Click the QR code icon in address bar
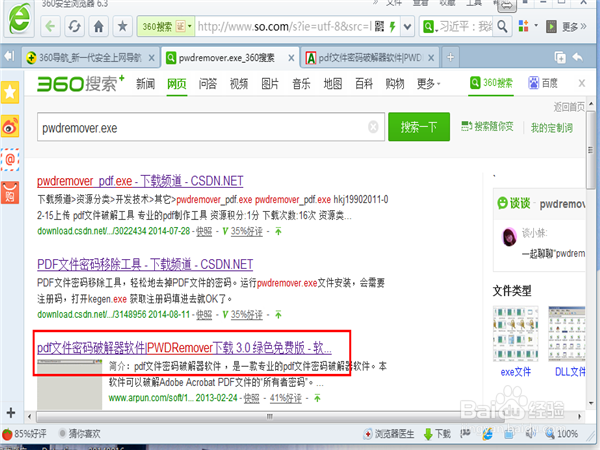600x450 pixels. point(379,26)
